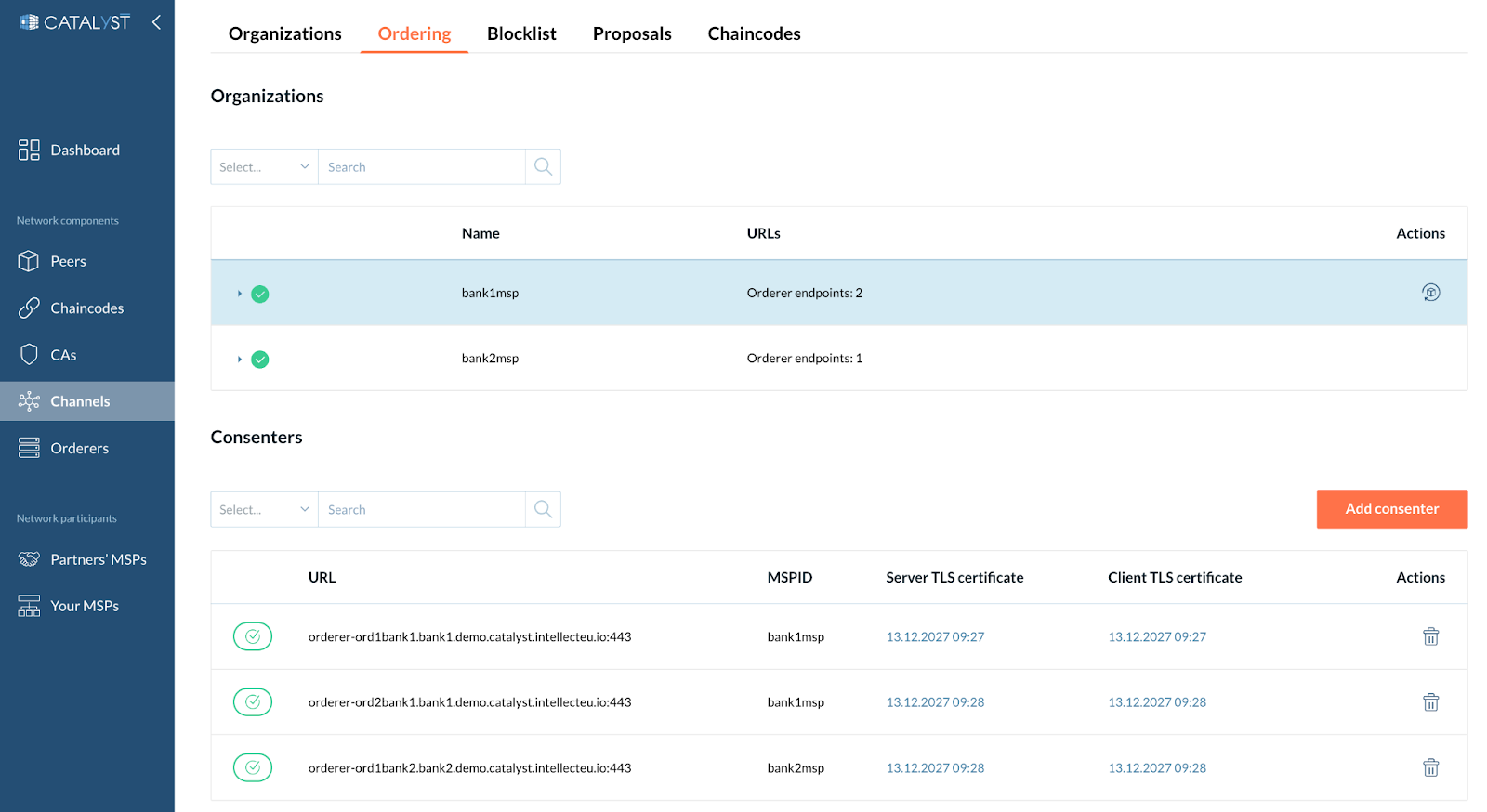The image size is (1487, 812).
Task: Open the Server TLS certificate link for orderer-ord1bank1
Action: (x=935, y=637)
